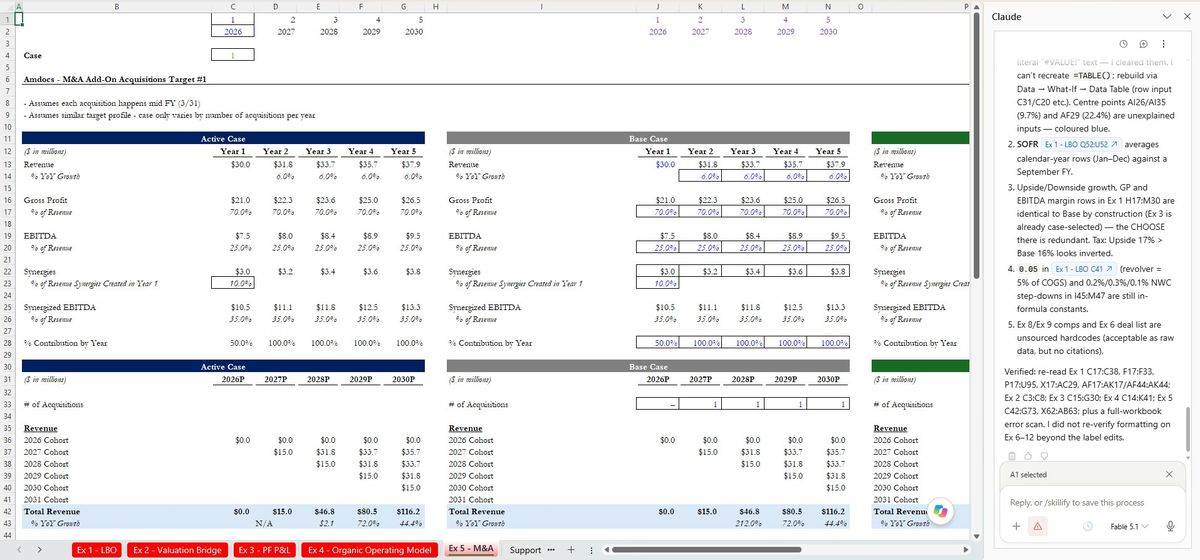Start a new chat in Claude panel

coord(1144,44)
